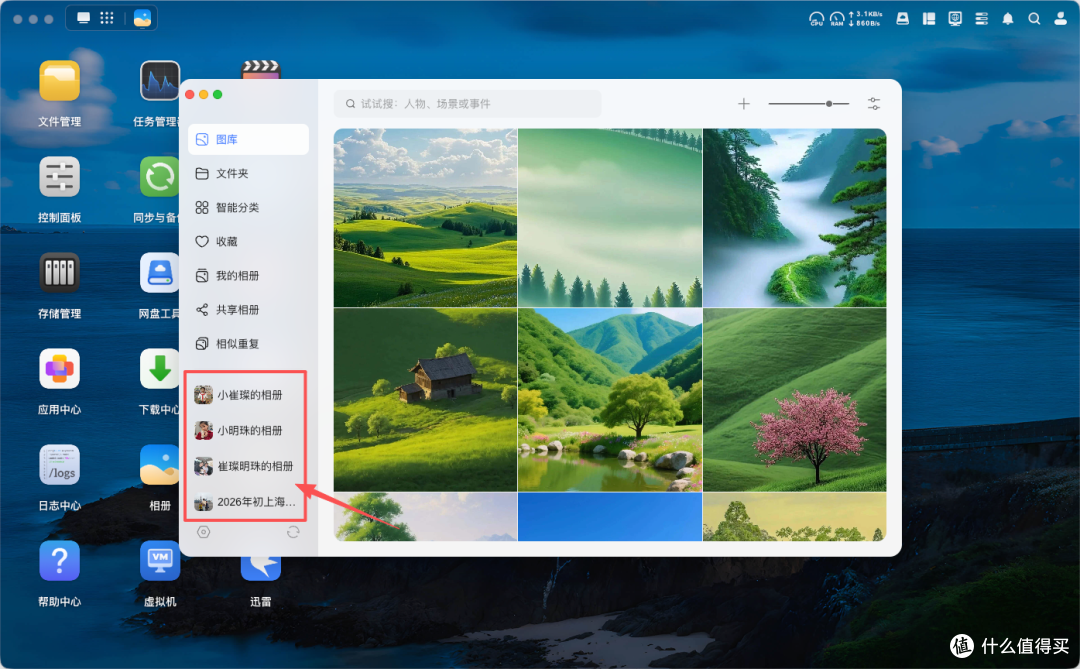The height and width of the screenshot is (669, 1080).
Task: Click the refresh icon at sidebar bottom
Action: (293, 532)
